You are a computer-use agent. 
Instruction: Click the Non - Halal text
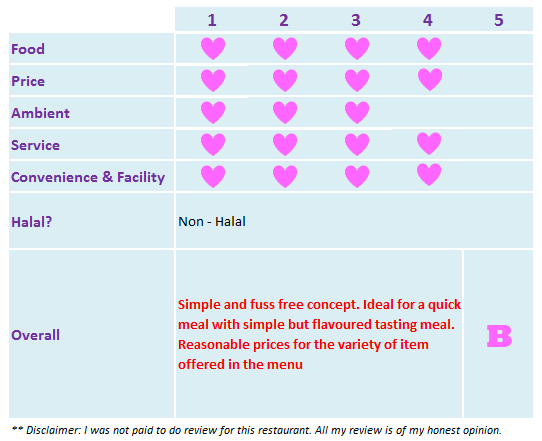pos(212,222)
